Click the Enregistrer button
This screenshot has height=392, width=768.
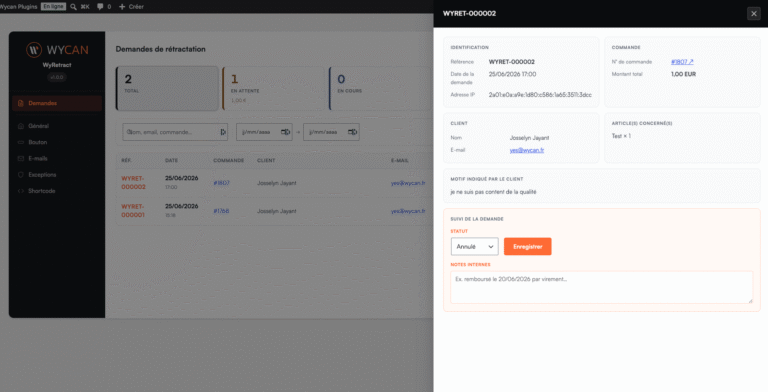(x=528, y=246)
